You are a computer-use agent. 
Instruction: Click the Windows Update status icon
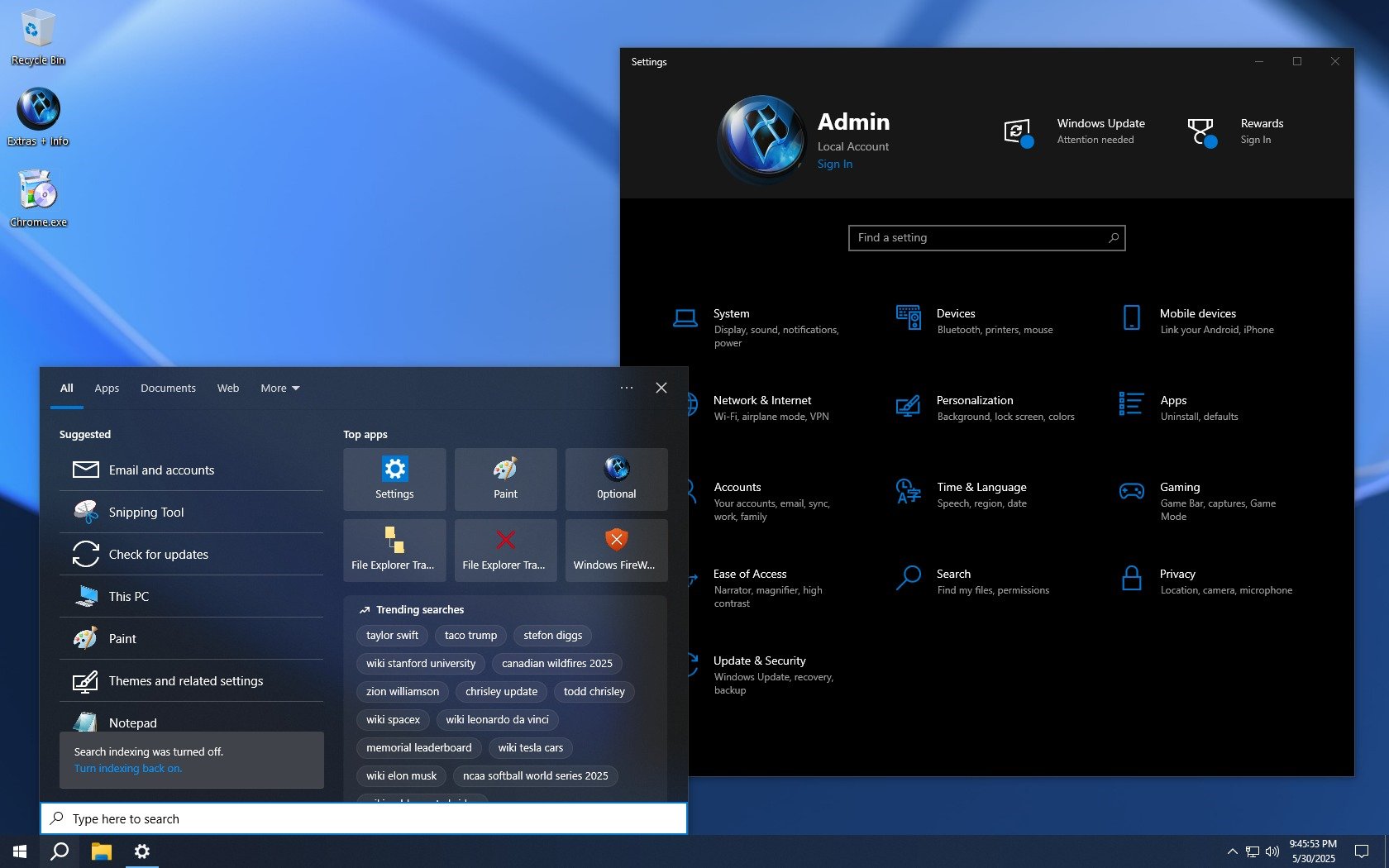pyautogui.click(x=1018, y=131)
